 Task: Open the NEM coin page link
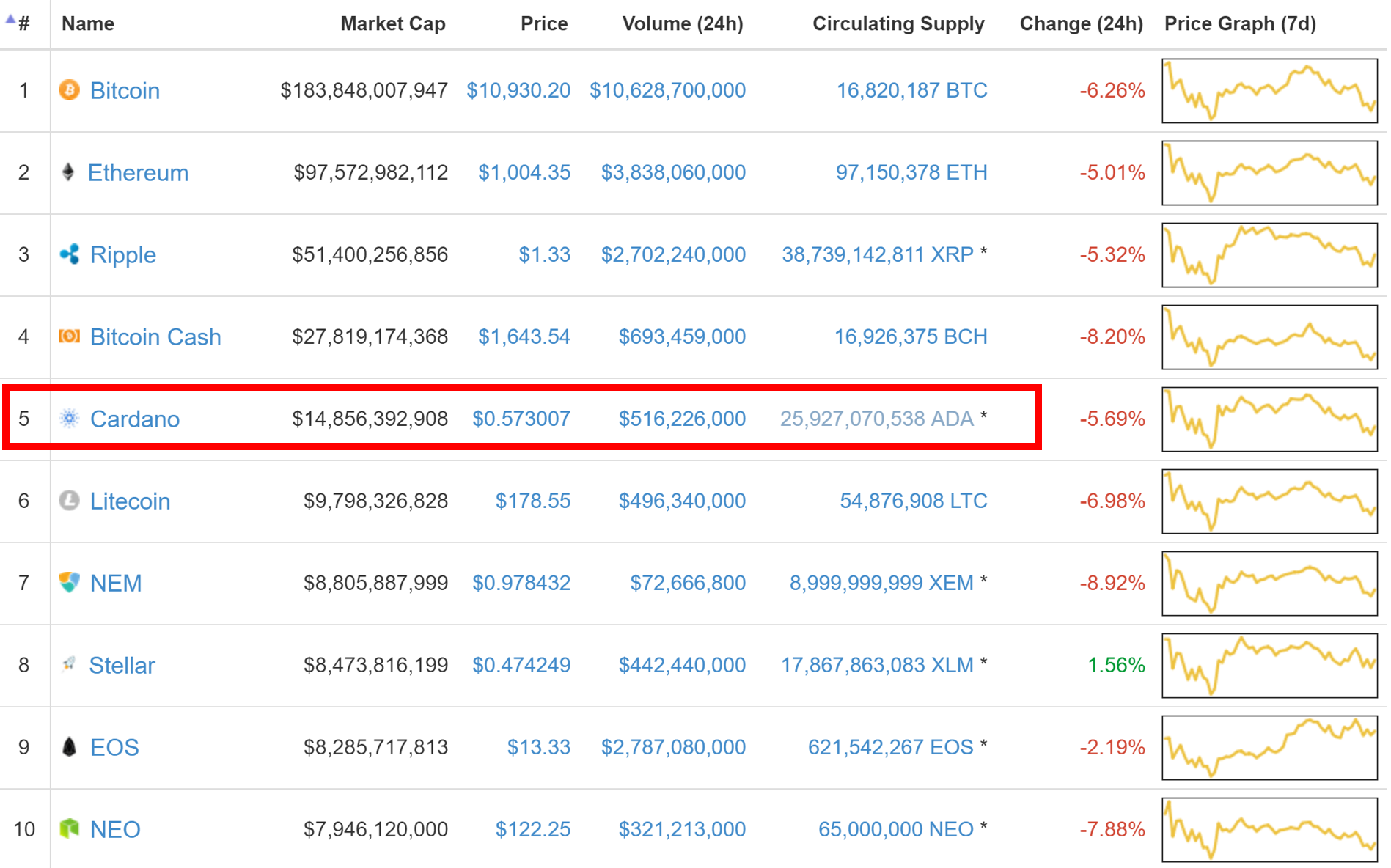click(116, 583)
